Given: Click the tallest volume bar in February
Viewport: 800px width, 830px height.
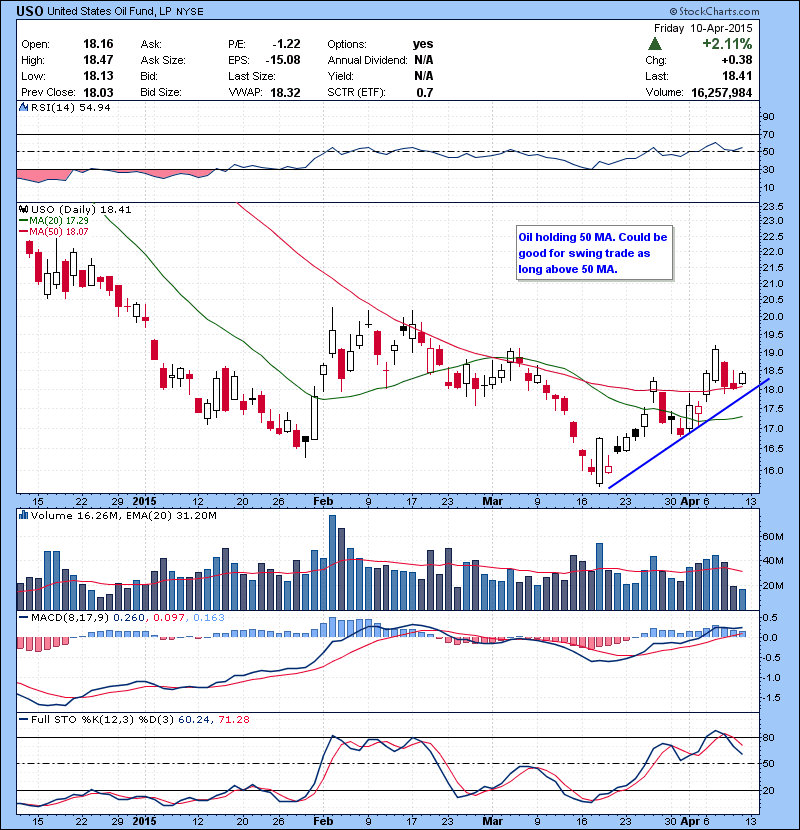Looking at the screenshot, I should pyautogui.click(x=332, y=563).
